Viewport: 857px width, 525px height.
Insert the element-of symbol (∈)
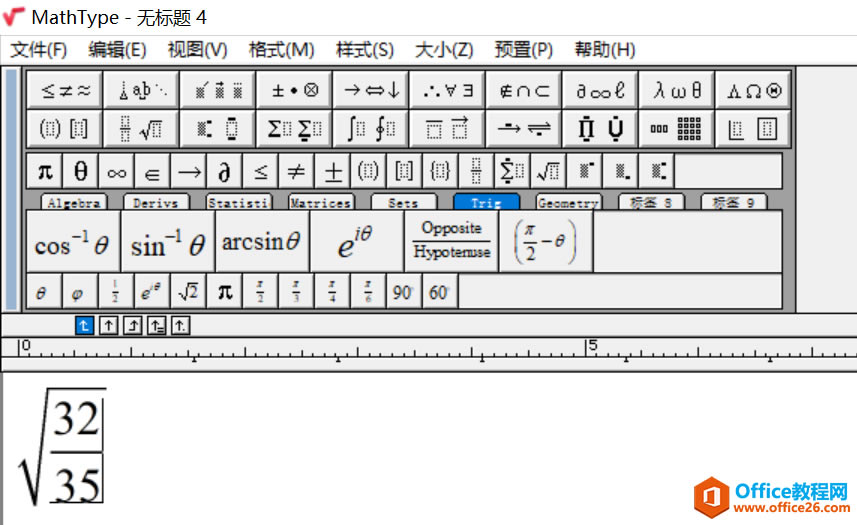pos(152,172)
